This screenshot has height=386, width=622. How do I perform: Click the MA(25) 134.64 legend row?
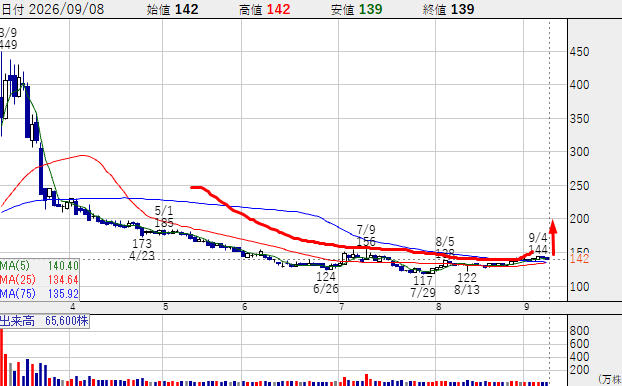pyautogui.click(x=39, y=280)
